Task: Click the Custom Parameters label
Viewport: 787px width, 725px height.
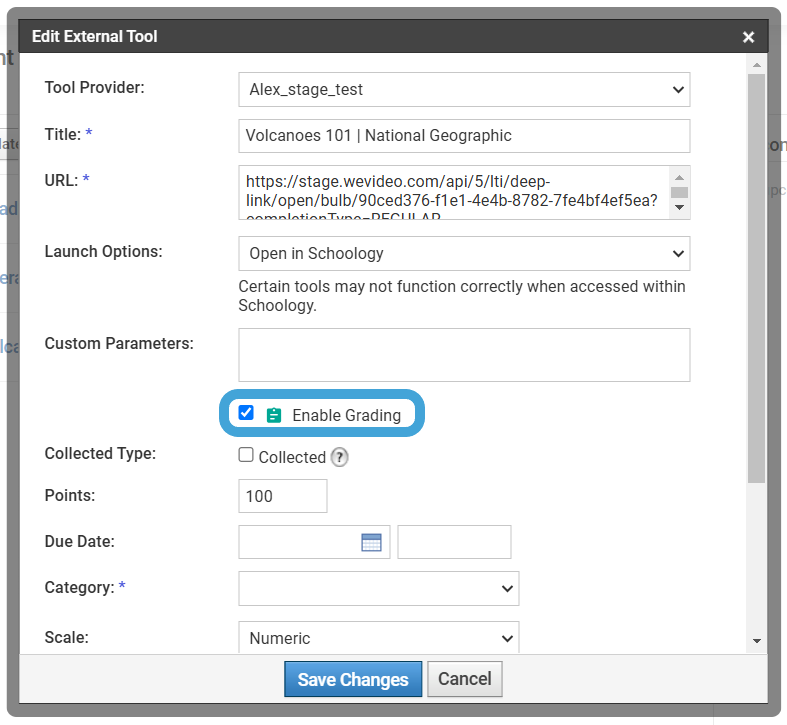Action: pos(119,343)
